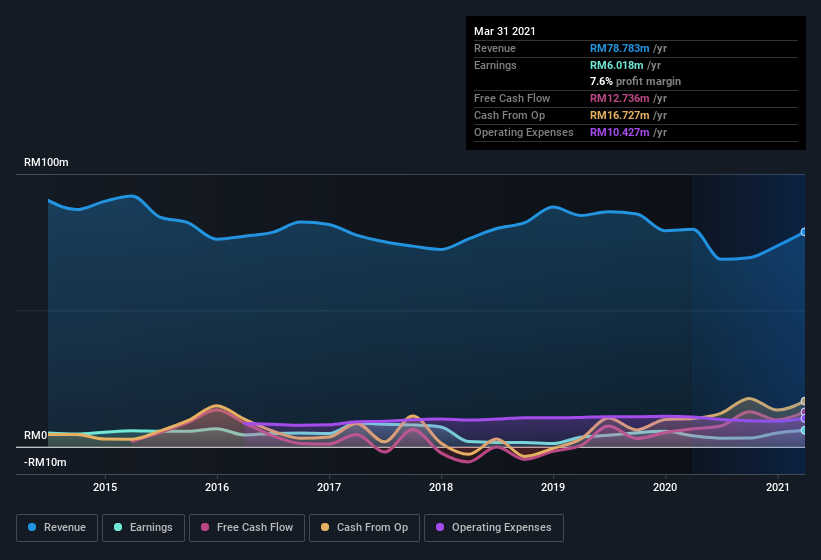
Task: Toggle the Free Cash Flow legend button
Action: pyautogui.click(x=247, y=528)
